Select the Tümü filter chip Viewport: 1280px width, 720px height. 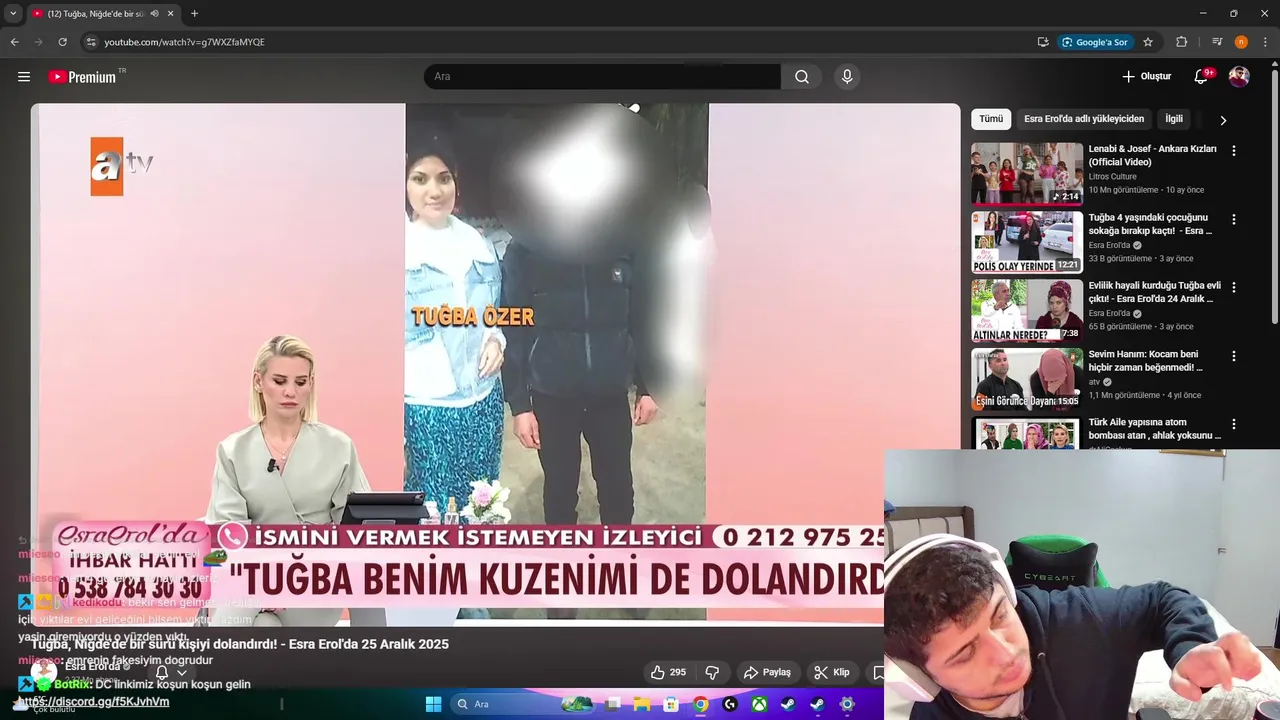[991, 119]
